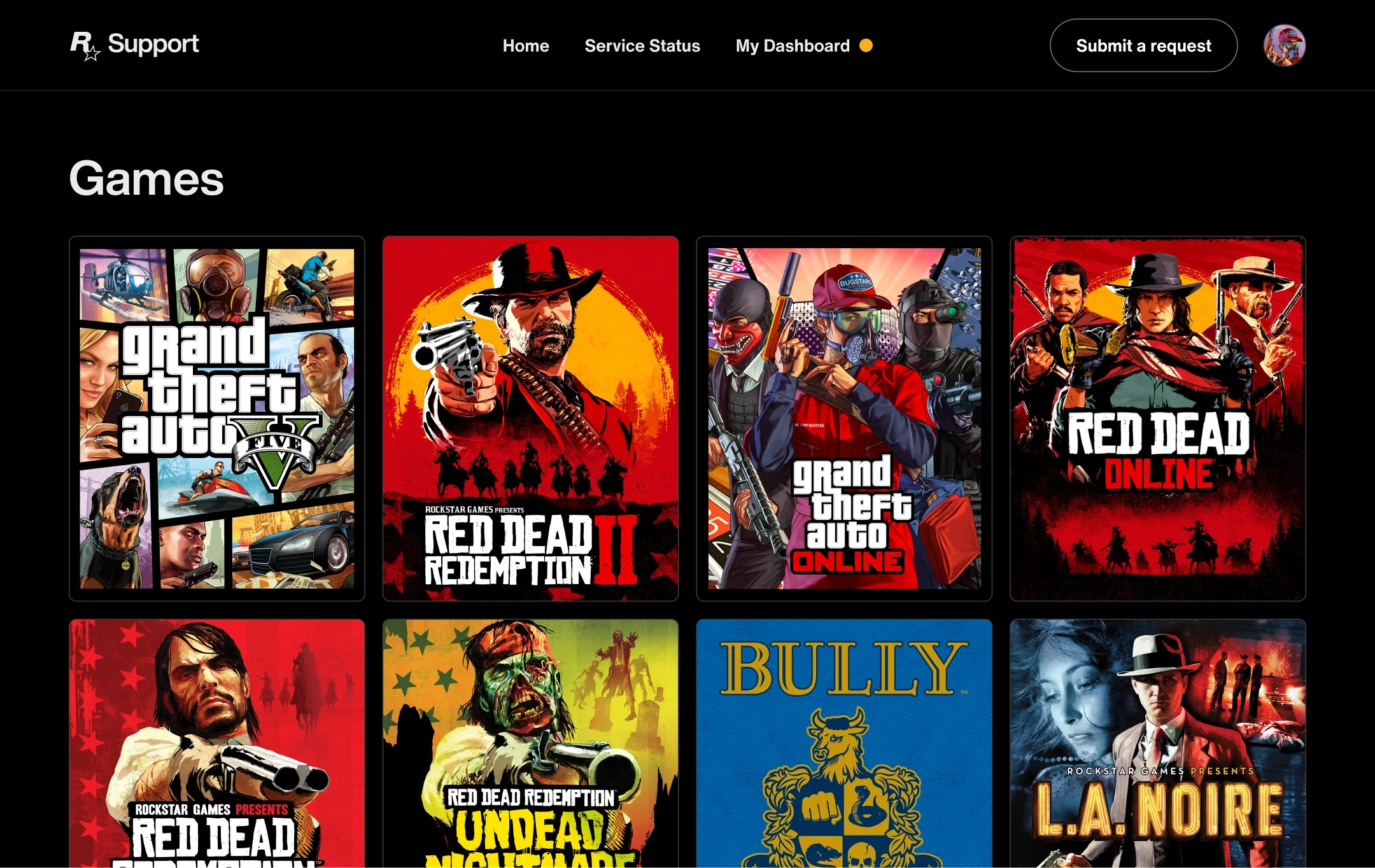1375x868 pixels.
Task: Select the Grand Theft Auto V cover
Action: pos(216,418)
